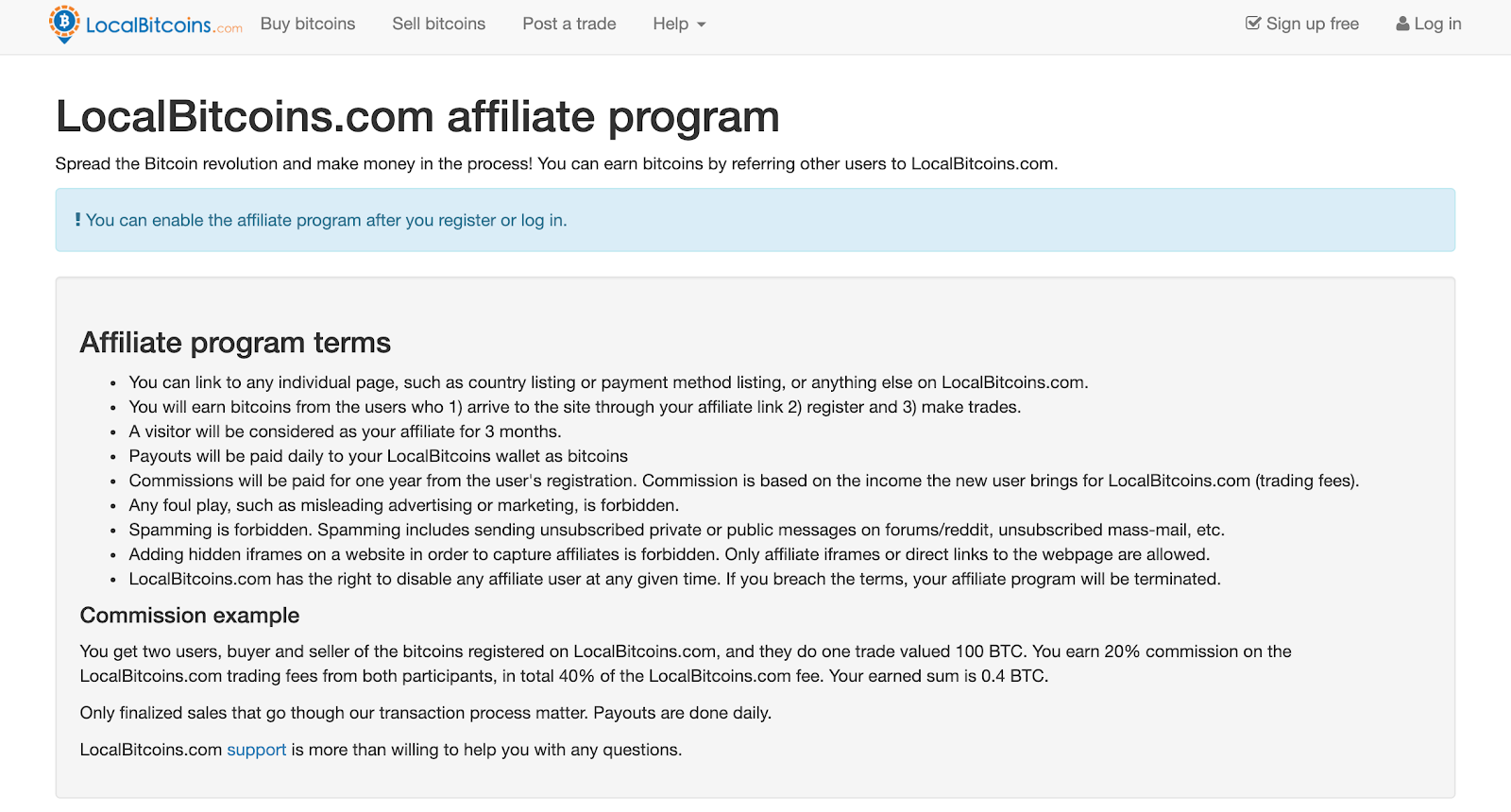Click the Commission example heading
The image size is (1511, 812).
coord(190,616)
